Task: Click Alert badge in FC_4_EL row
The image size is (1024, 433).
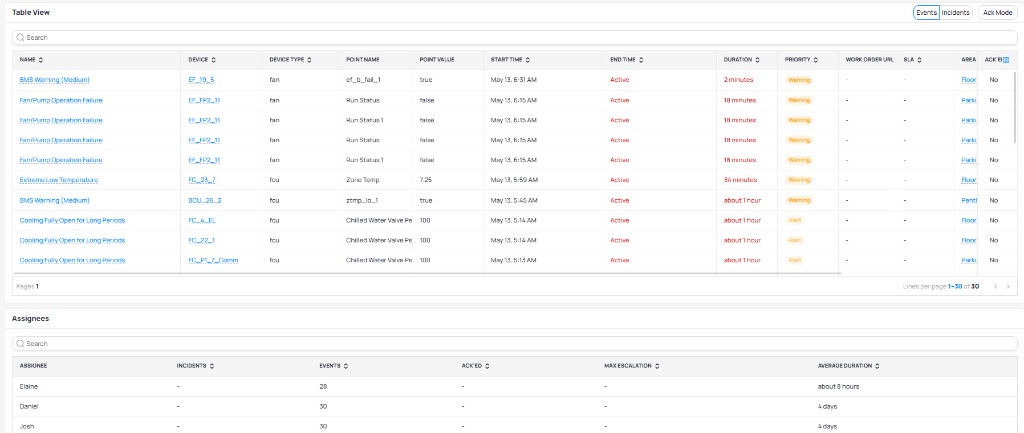Action: point(795,220)
